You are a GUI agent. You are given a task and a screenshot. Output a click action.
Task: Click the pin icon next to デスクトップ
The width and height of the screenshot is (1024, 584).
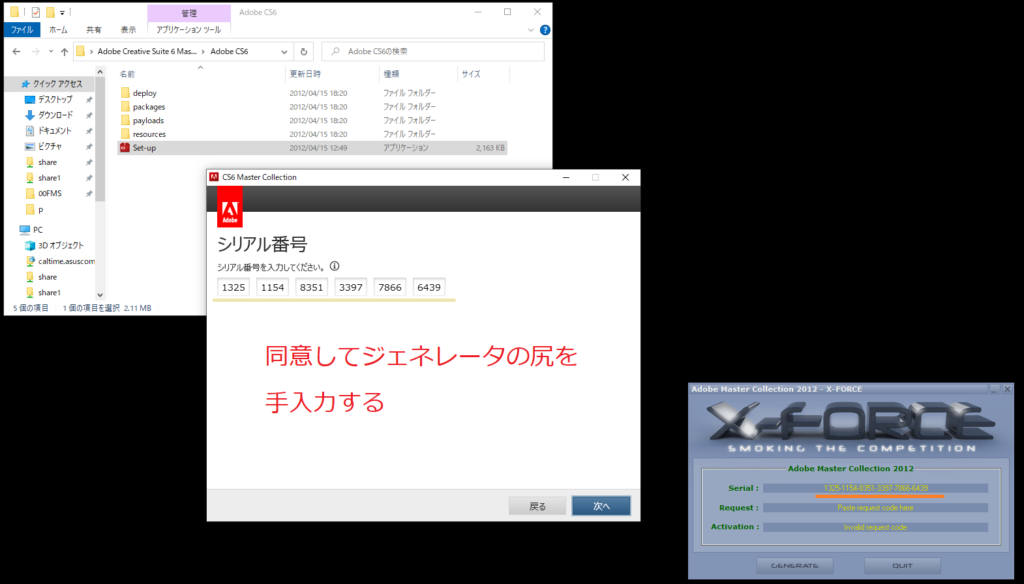(89, 100)
